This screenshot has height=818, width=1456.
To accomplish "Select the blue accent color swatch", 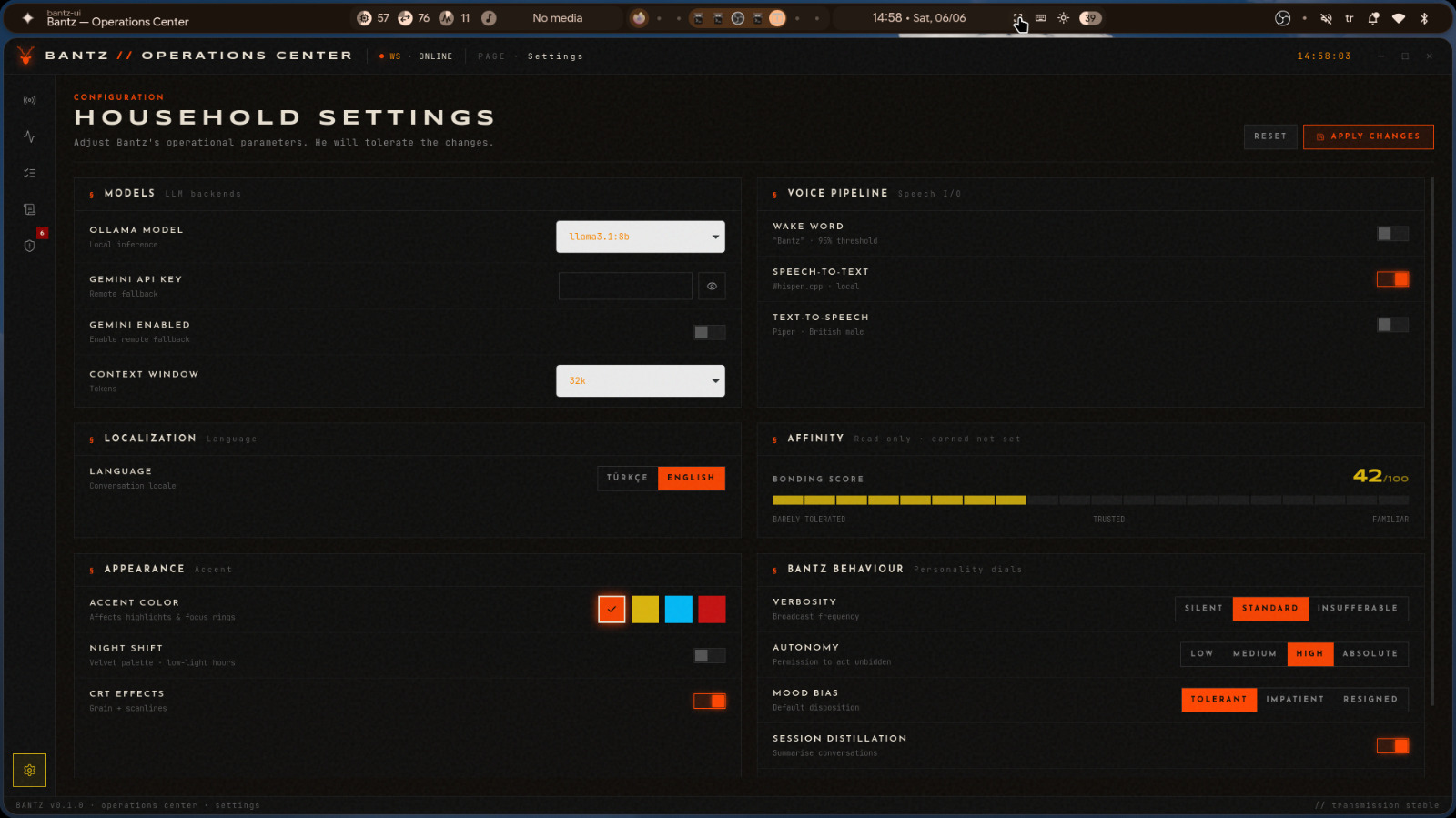I will (679, 610).
